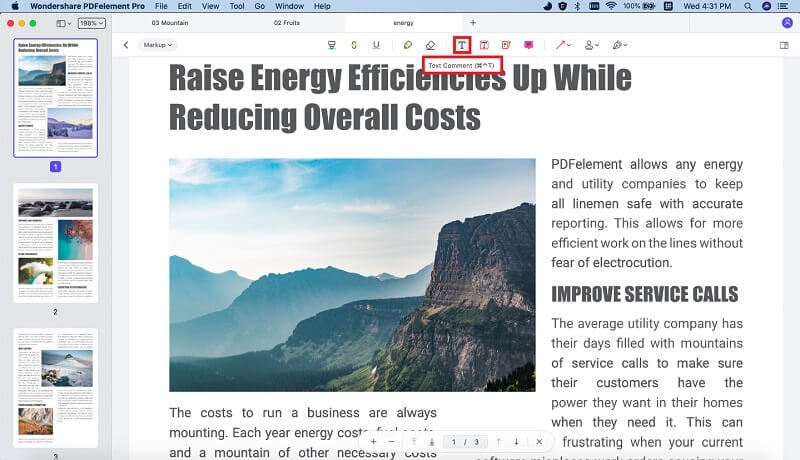Open the Apple menu
Image resolution: width=800 pixels, height=460 pixels.
tap(15, 6)
